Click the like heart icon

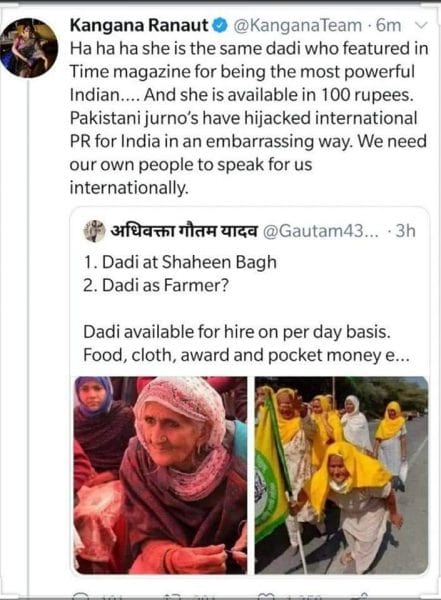(x=268, y=596)
